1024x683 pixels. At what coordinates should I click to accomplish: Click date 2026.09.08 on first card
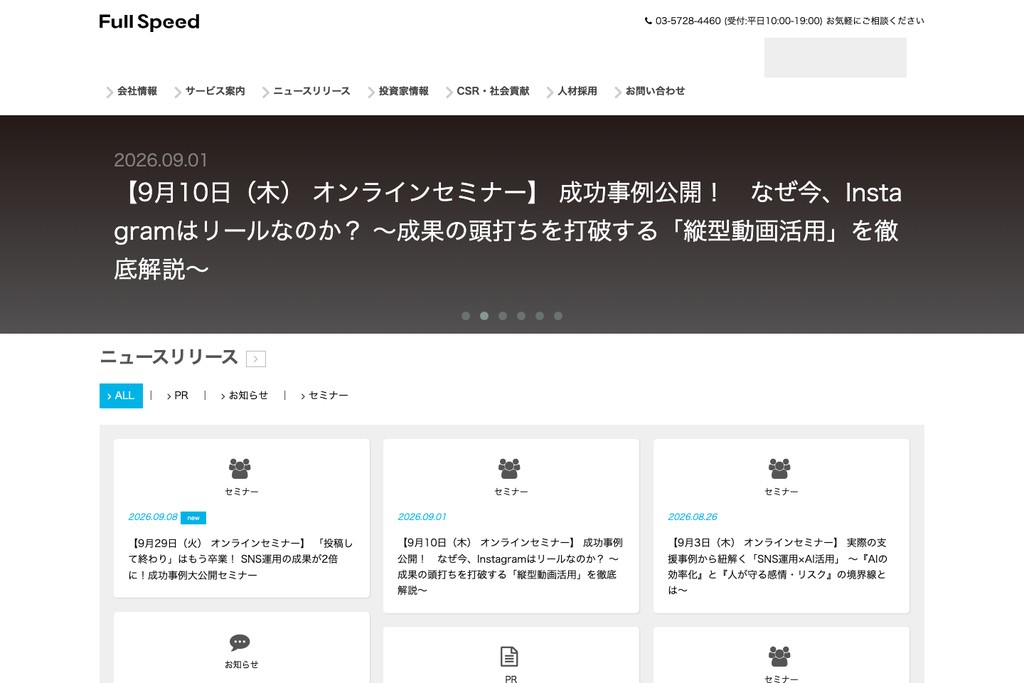pos(153,516)
